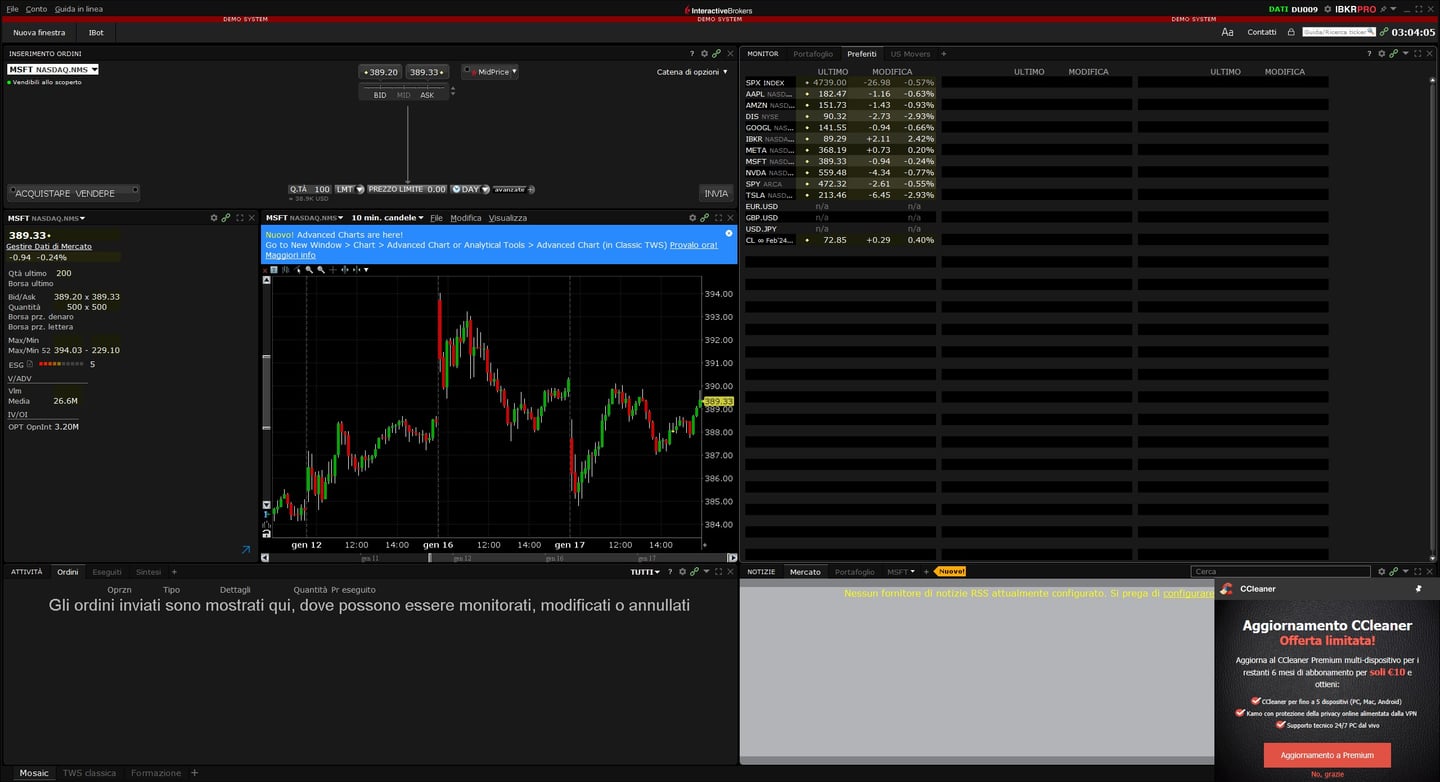Open MSFT ticker dropdown in quote details panel
This screenshot has height=782, width=1440.
pyautogui.click(x=47, y=218)
